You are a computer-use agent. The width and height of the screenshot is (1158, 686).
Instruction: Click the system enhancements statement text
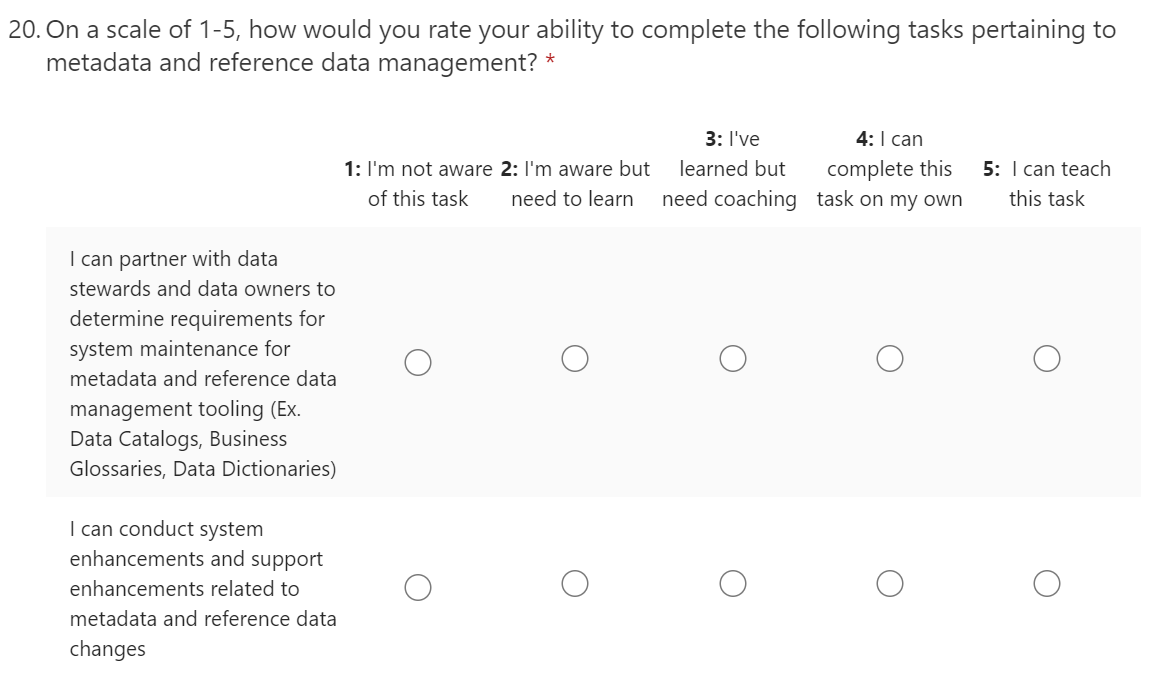pos(202,589)
